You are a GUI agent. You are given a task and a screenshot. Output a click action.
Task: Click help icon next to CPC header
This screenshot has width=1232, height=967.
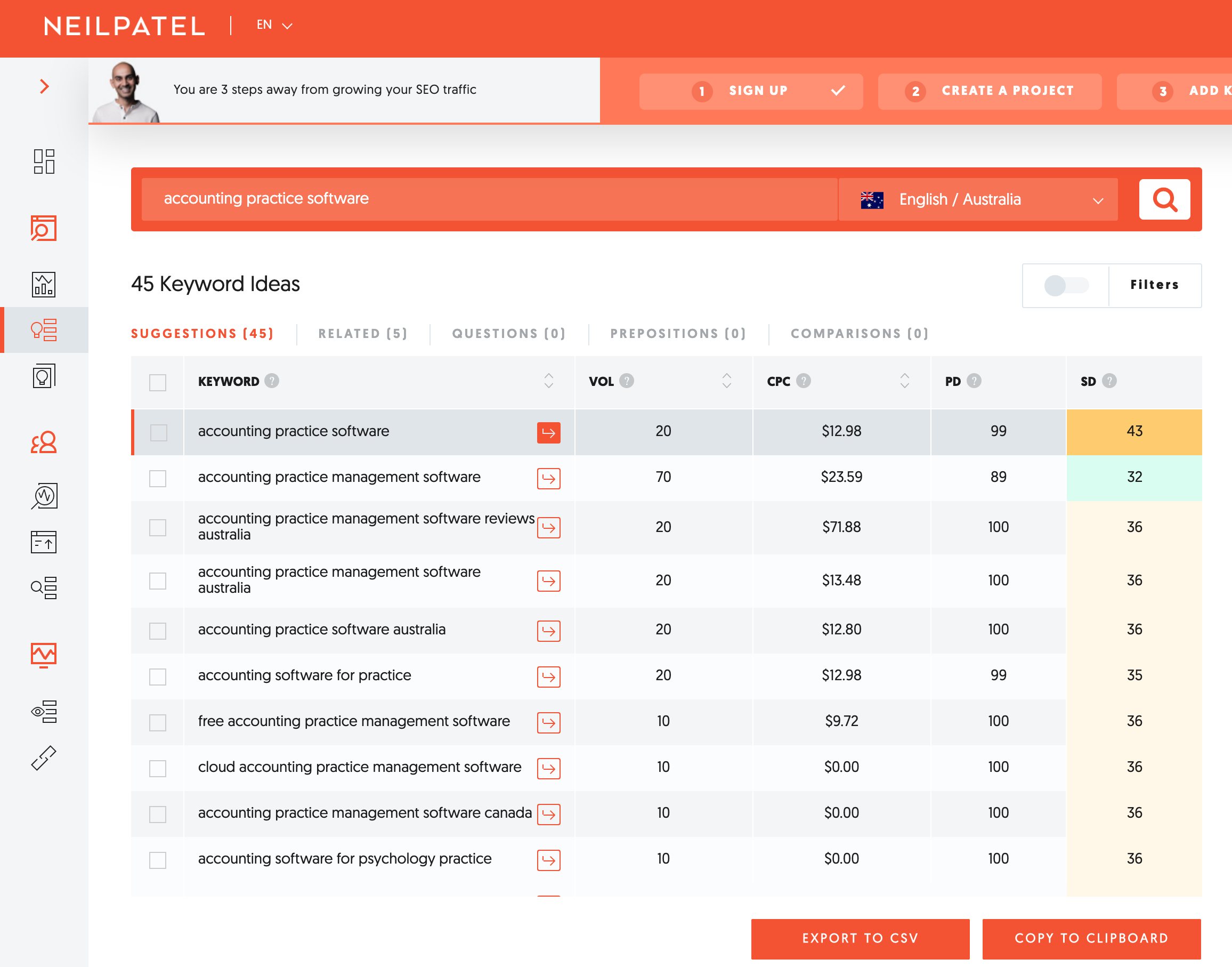click(x=804, y=381)
